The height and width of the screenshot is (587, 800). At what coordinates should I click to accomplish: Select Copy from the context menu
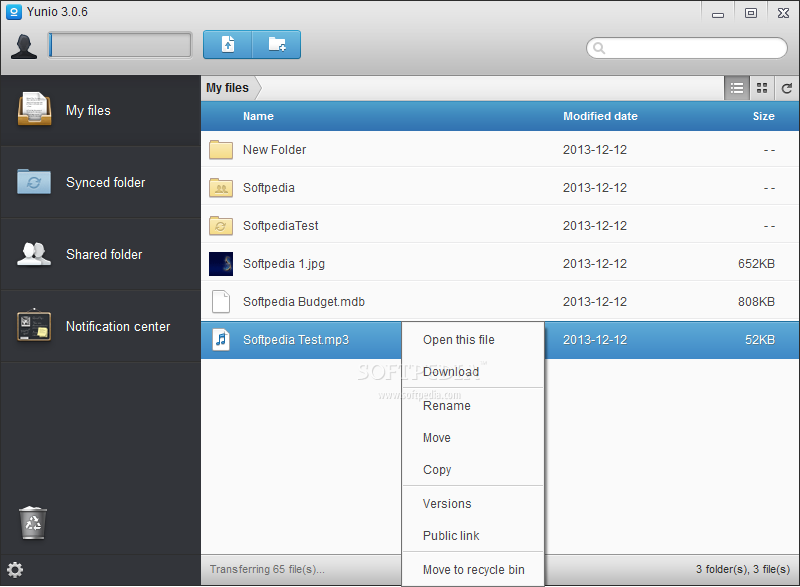[473, 470]
